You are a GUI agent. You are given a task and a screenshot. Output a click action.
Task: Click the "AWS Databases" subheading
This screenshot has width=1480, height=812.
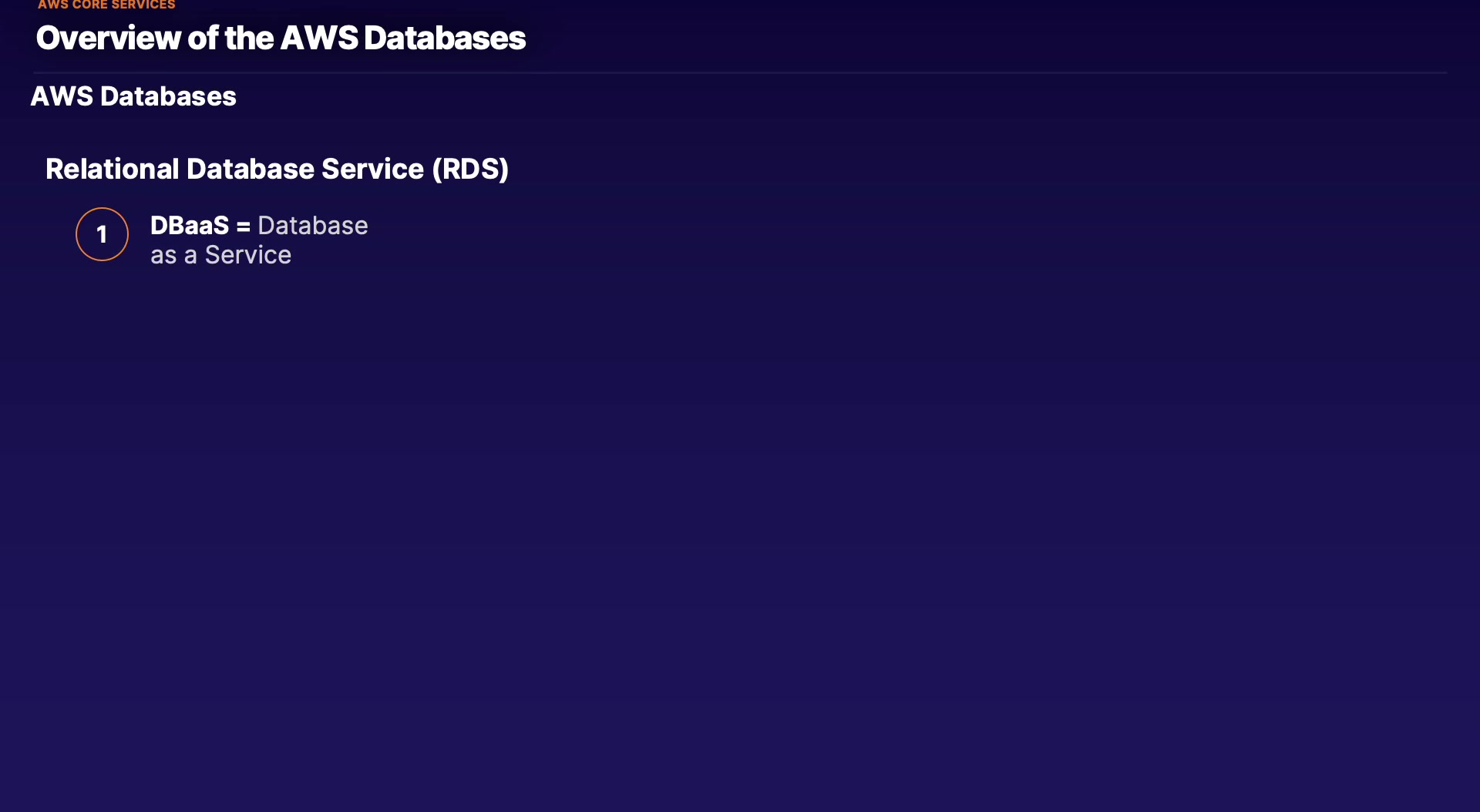[133, 96]
